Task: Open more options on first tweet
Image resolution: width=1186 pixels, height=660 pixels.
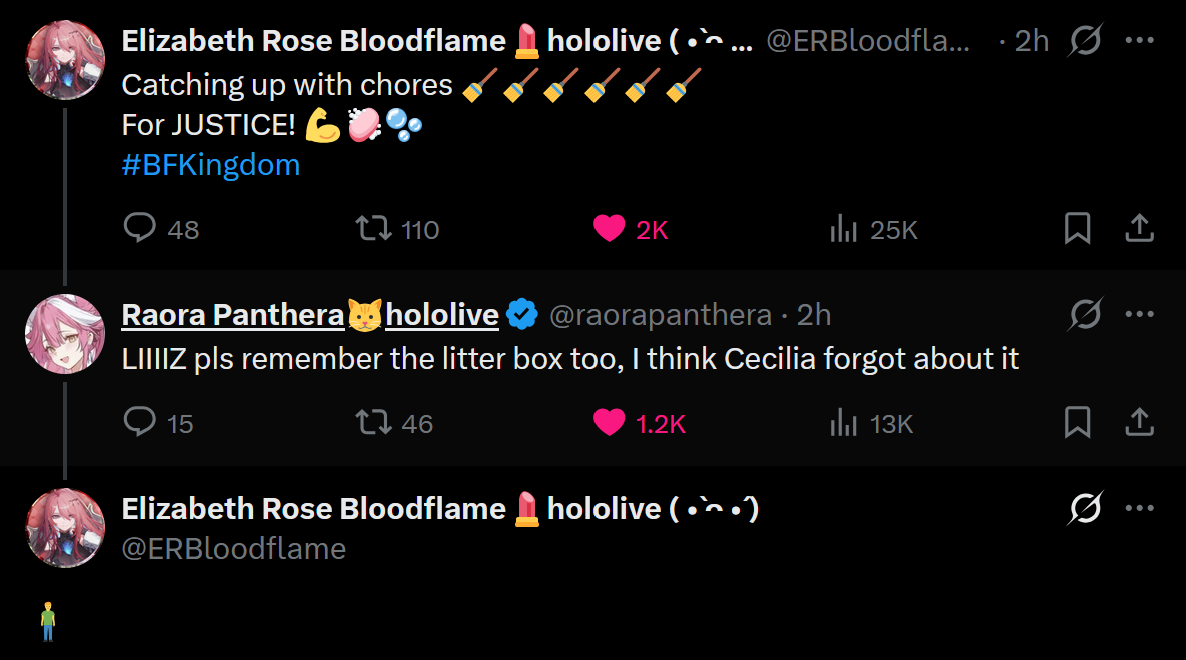Action: (1140, 40)
